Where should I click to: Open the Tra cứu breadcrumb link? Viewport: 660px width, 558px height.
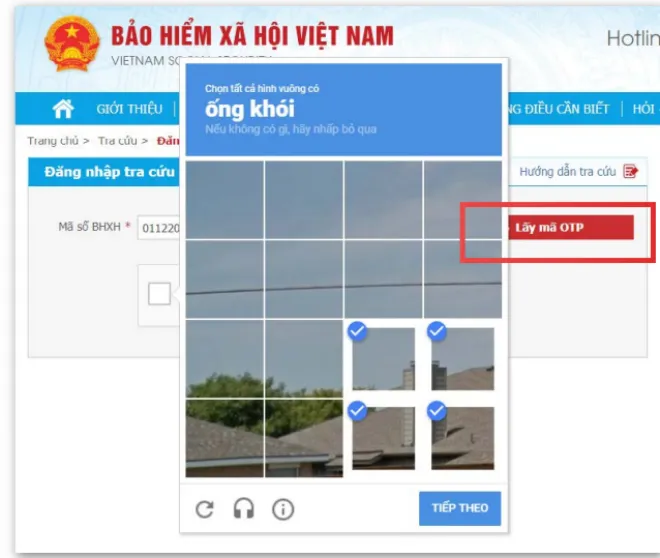coord(117,141)
